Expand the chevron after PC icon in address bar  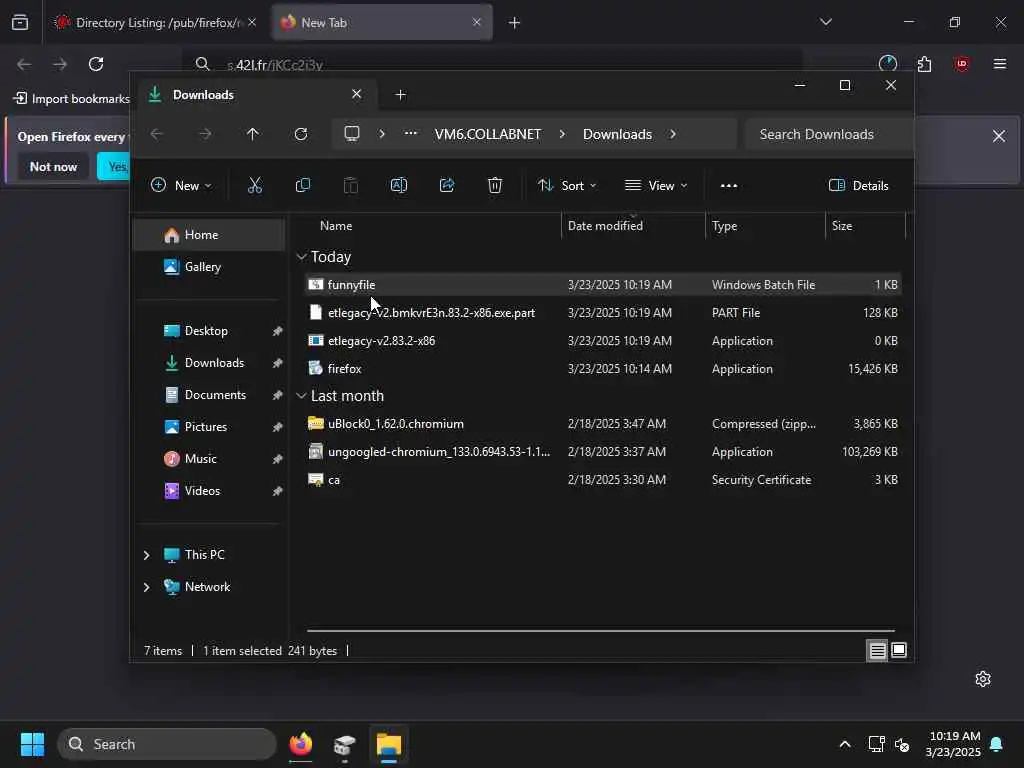[382, 134]
